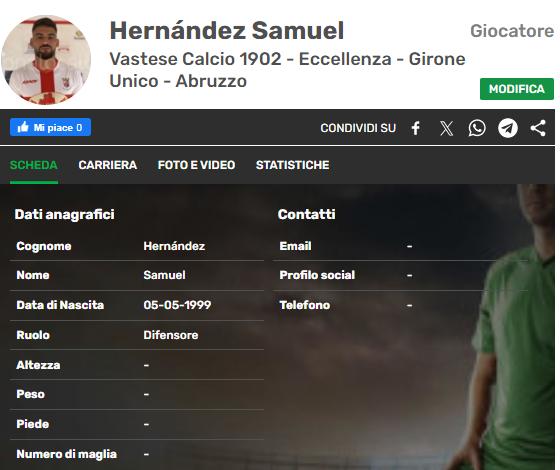Click the Ruolo value Difensore
Screen dimensions: 560x470
[171, 335]
